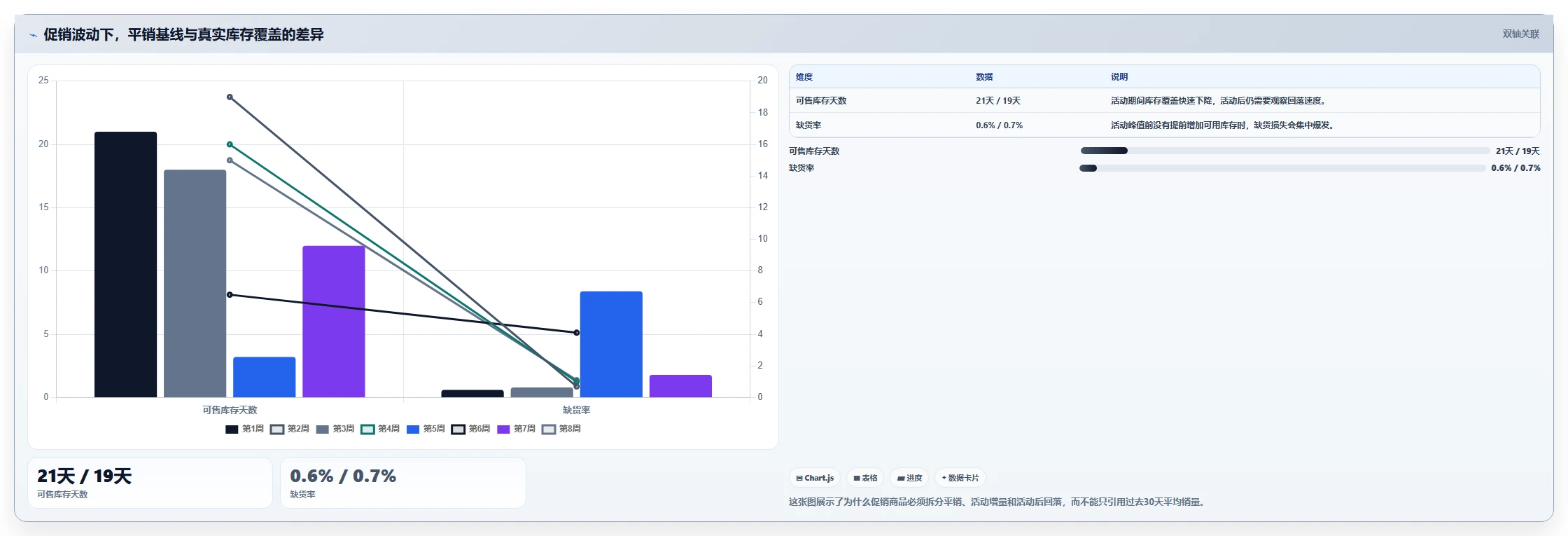Click the Chart.js tag chip

coord(815,478)
